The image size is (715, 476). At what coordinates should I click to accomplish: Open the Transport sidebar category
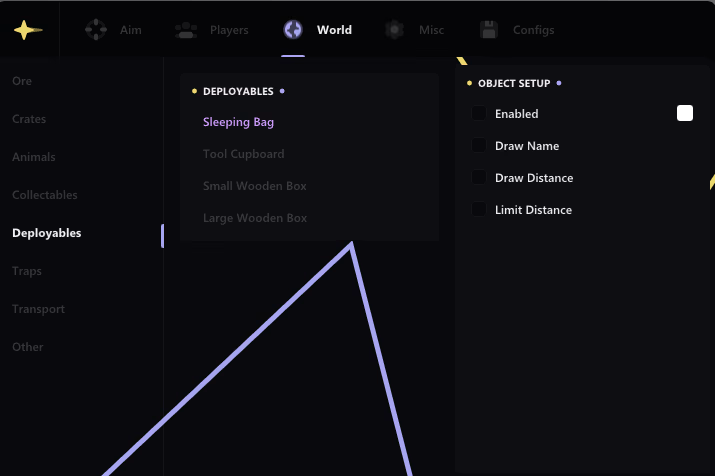click(38, 309)
